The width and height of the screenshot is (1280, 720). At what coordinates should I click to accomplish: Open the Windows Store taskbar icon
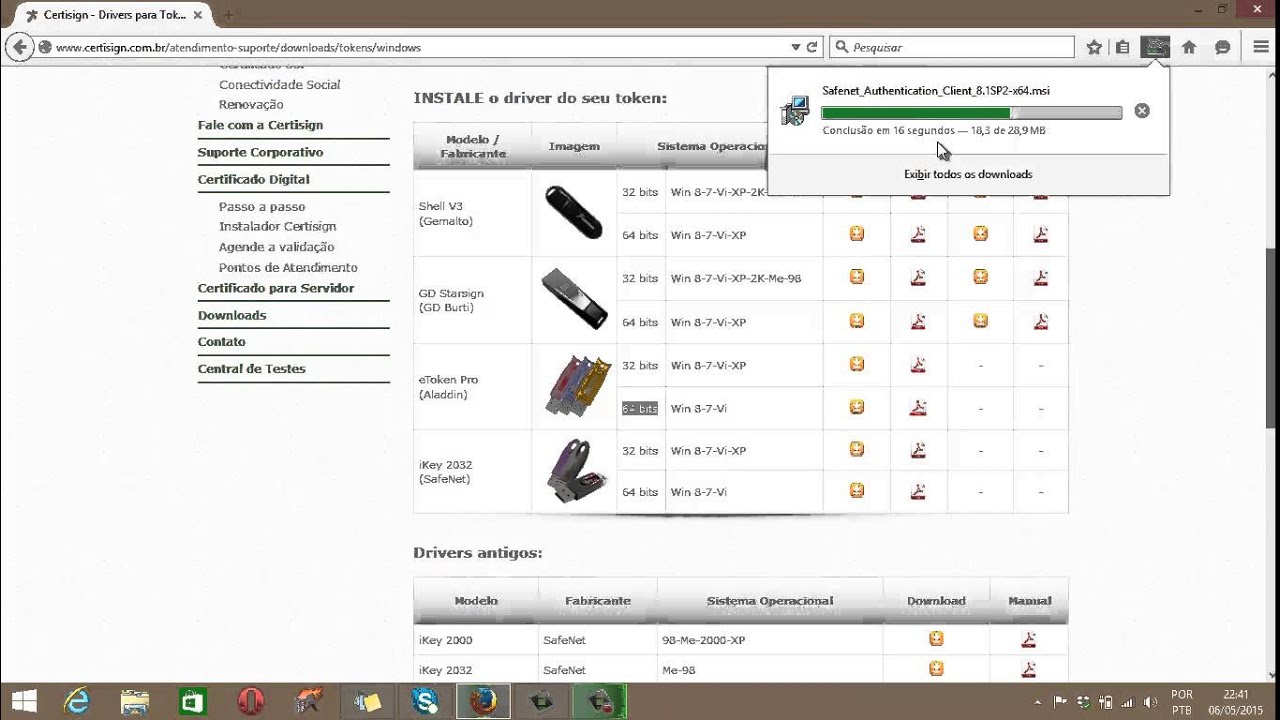[192, 701]
